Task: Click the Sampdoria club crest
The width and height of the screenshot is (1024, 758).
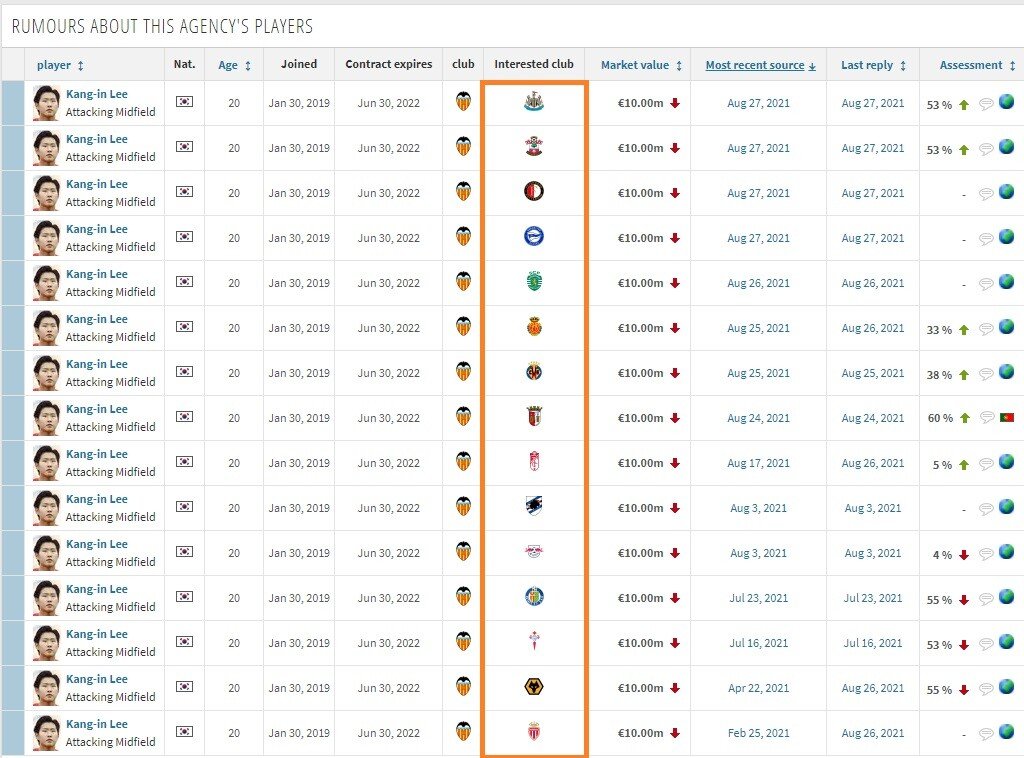Action: (x=534, y=507)
